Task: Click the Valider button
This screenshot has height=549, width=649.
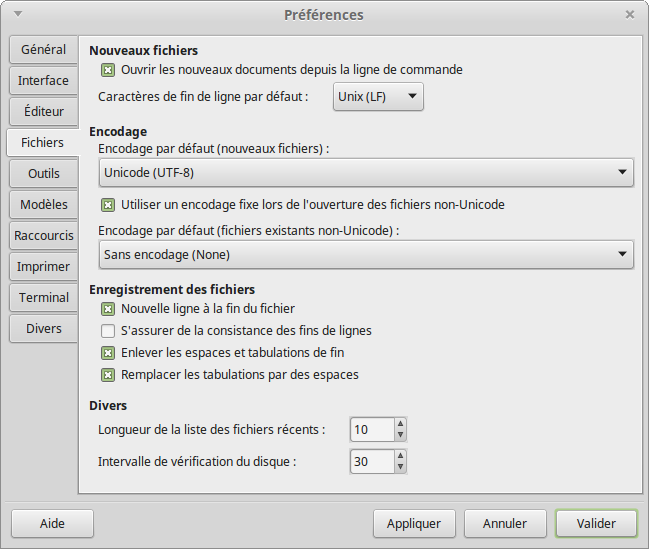Action: click(596, 523)
